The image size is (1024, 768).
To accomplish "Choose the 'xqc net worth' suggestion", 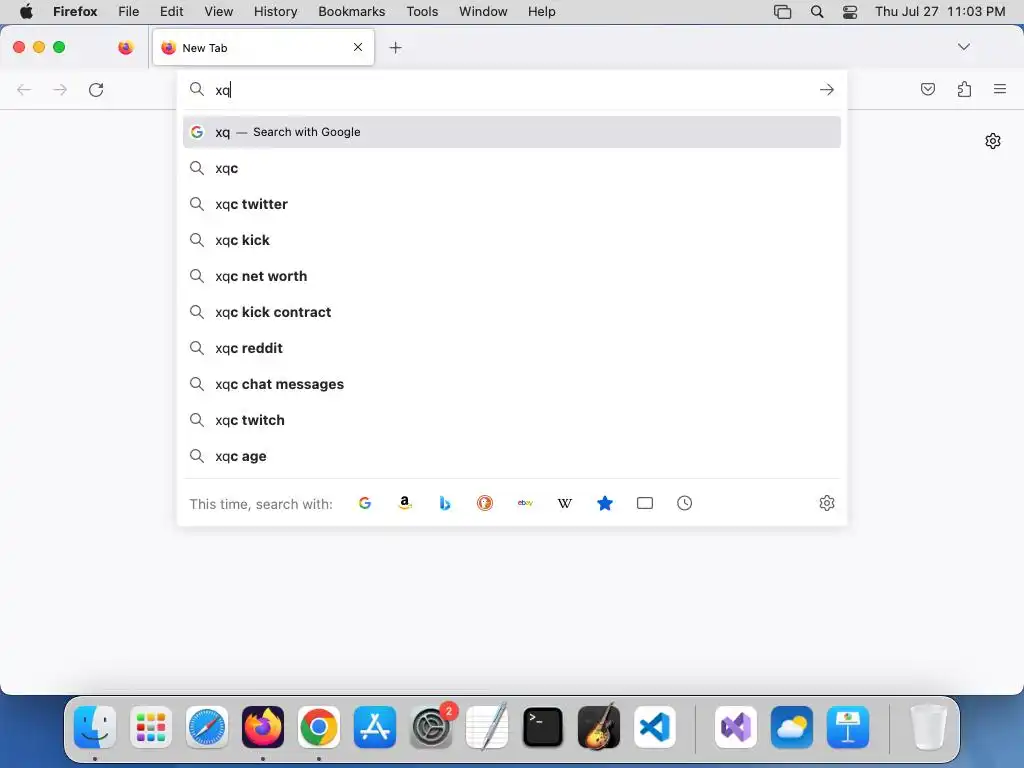I will click(x=511, y=276).
